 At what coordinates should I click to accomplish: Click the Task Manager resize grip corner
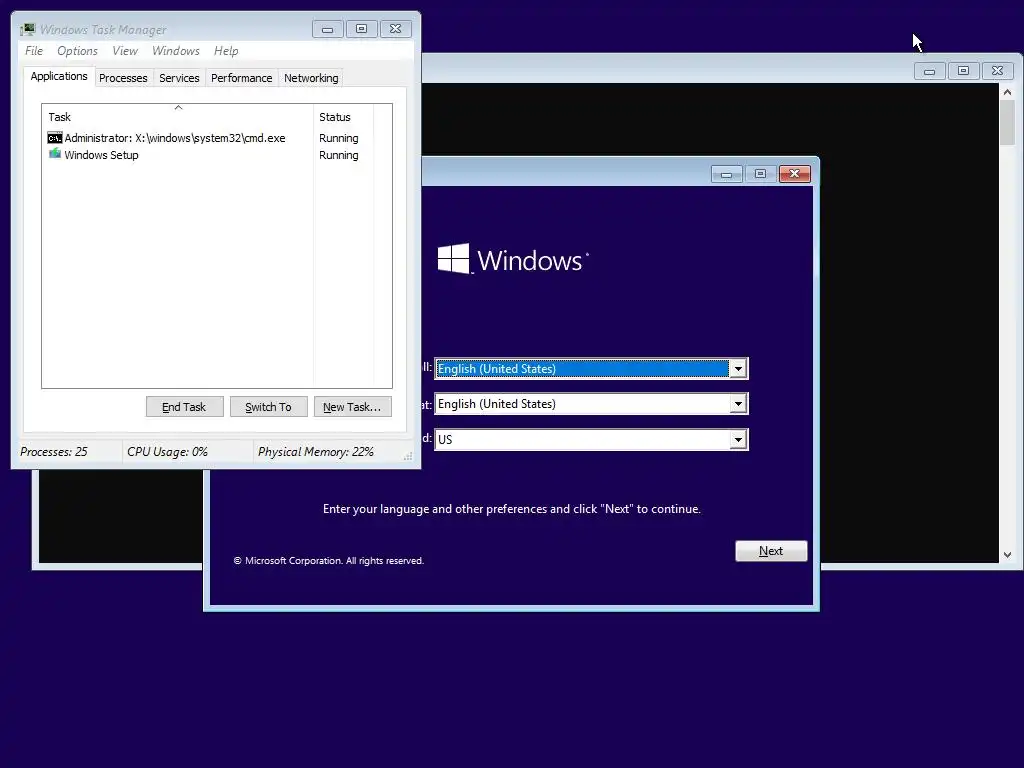tap(408, 456)
